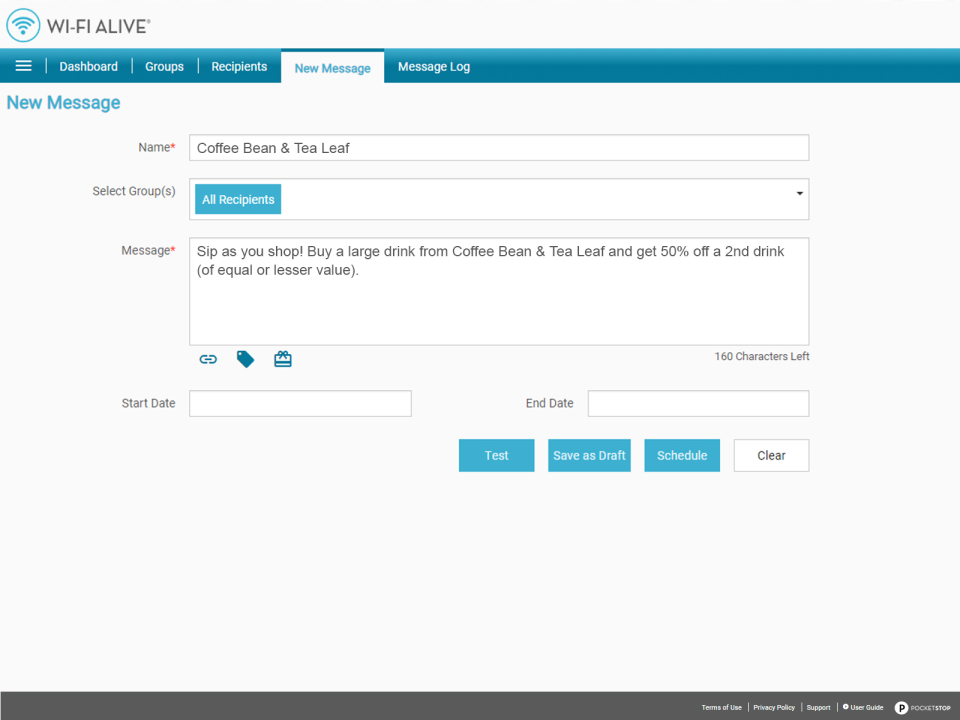This screenshot has width=960, height=720.
Task: Switch to the Groups tab
Action: coord(164,66)
